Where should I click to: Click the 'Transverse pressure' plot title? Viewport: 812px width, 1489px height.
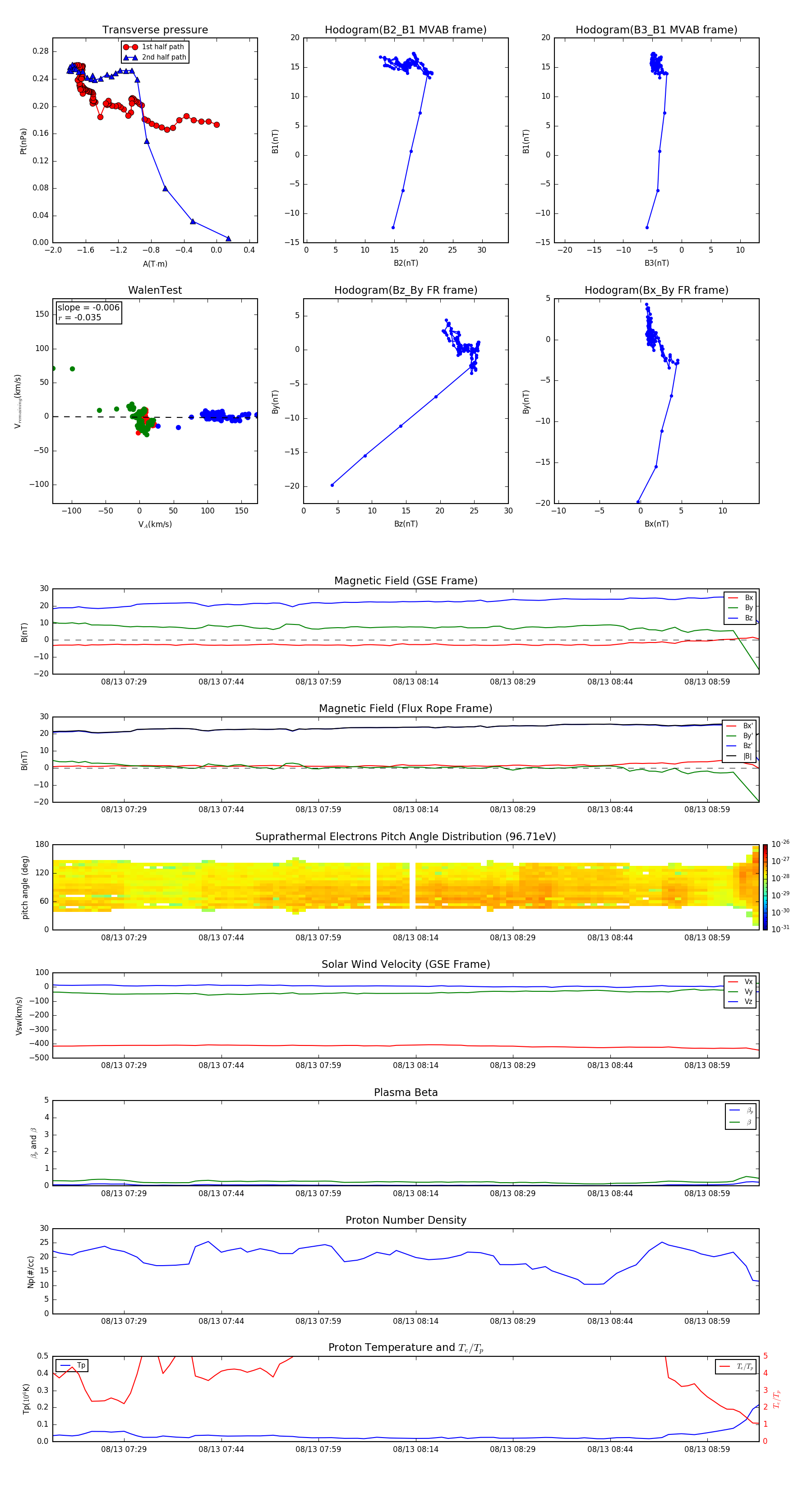pos(155,29)
